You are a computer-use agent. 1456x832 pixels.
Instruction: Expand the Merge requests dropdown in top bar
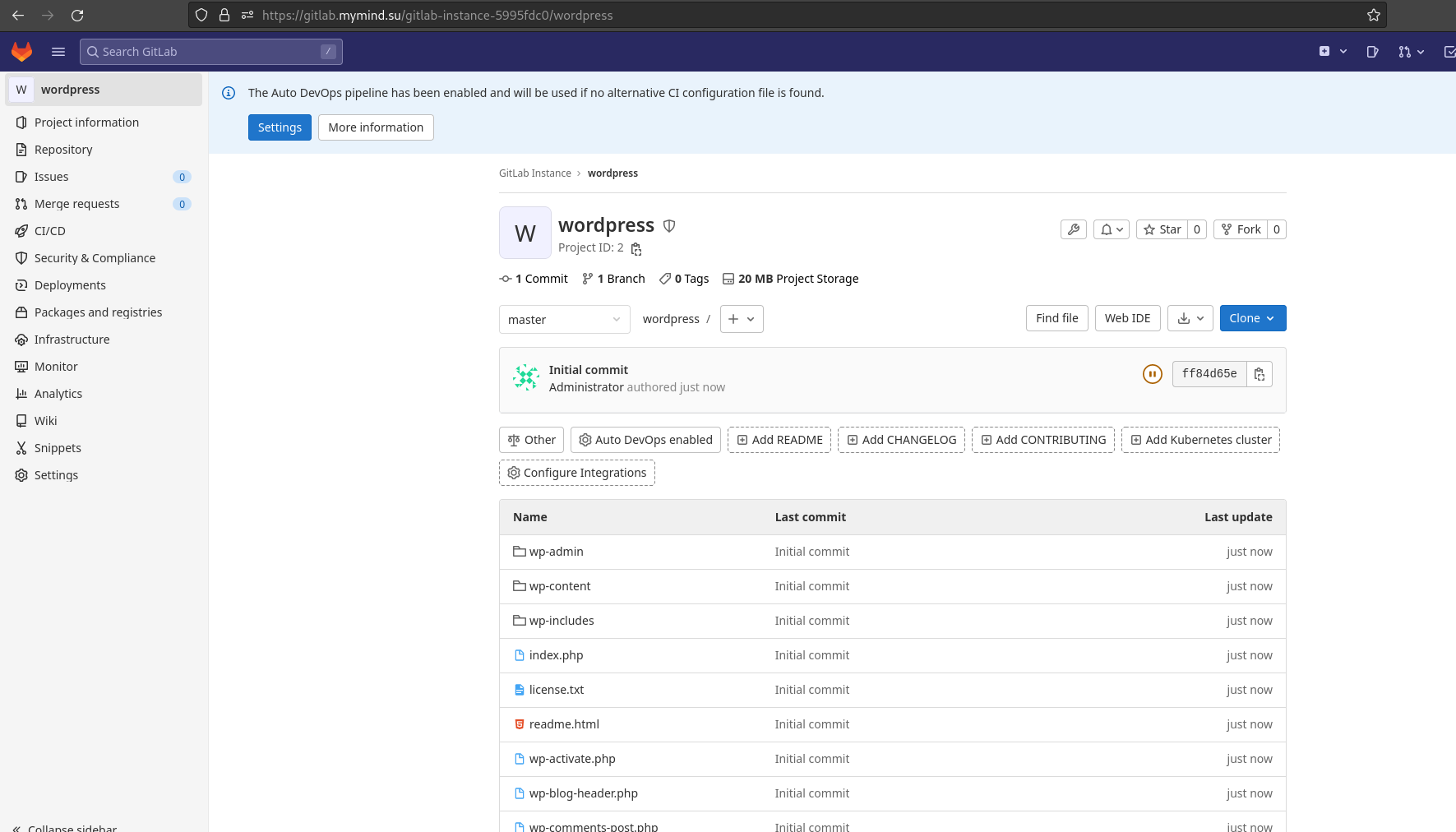pyautogui.click(x=1412, y=52)
